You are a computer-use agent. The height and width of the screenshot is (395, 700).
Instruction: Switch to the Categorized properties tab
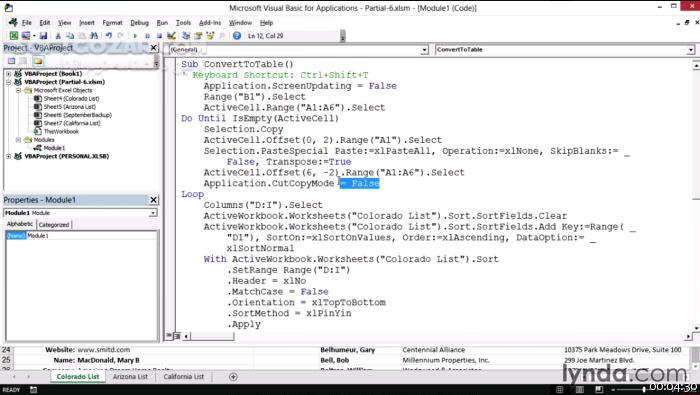(x=54, y=225)
